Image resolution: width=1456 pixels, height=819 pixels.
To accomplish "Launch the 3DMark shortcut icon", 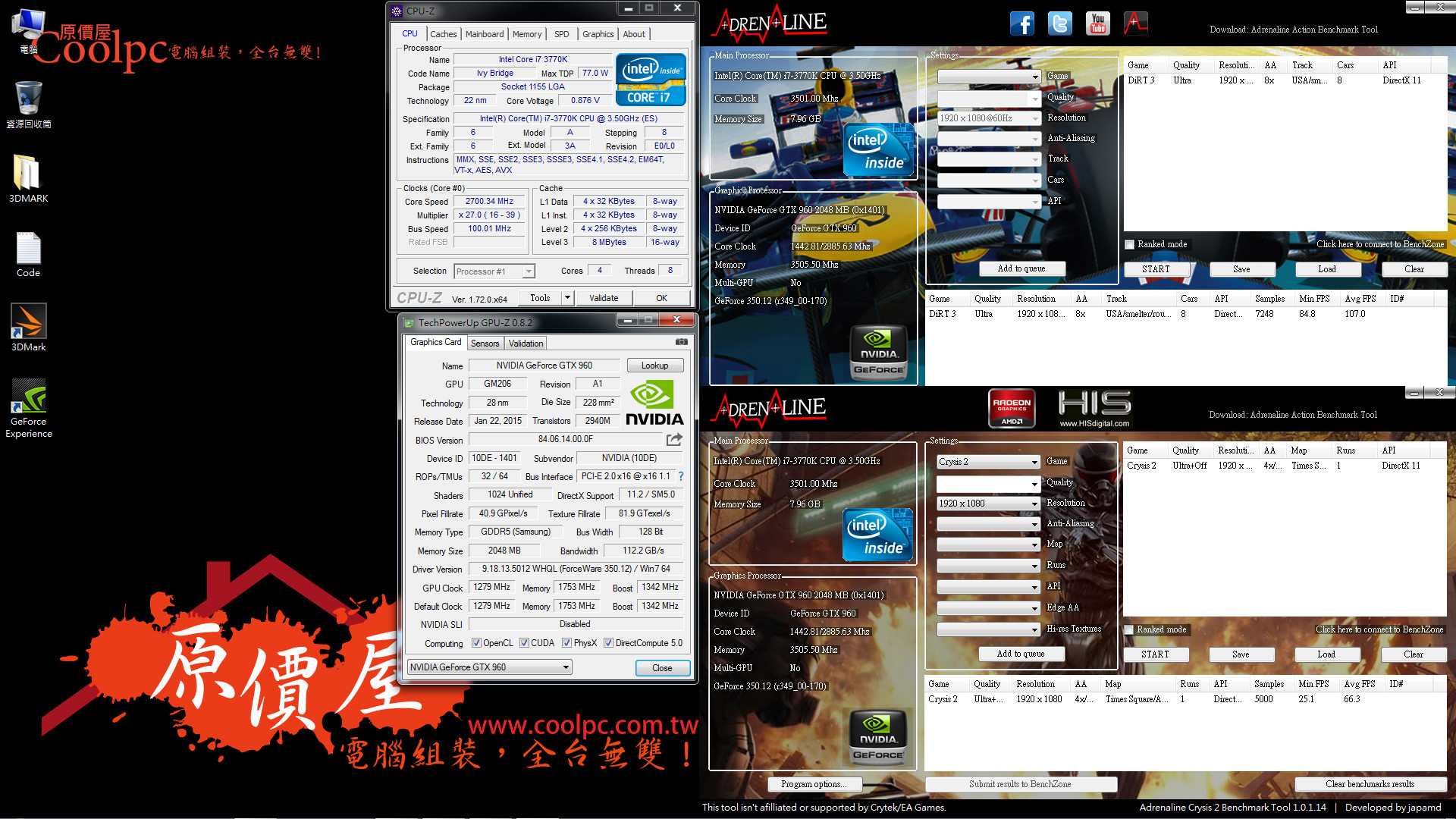I will [28, 327].
